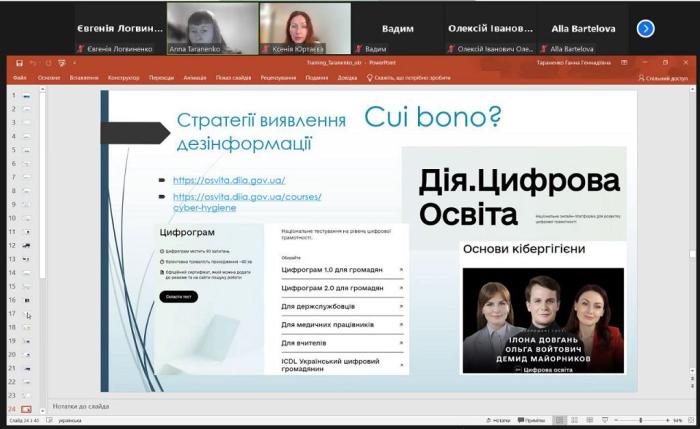Toggle the Notes pane button

[499, 421]
